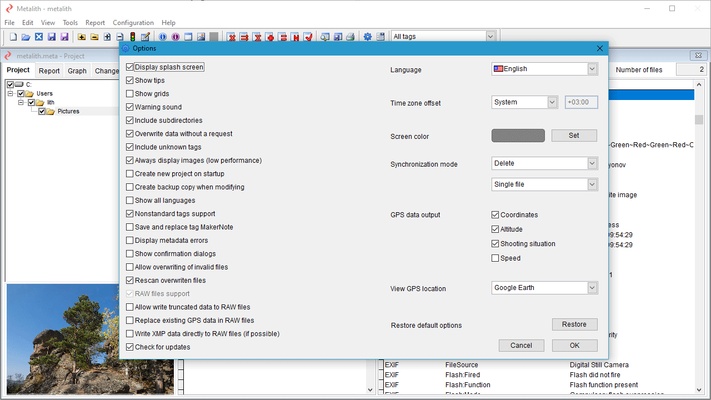Open the View GPS location Google Earth dropdown

(545, 288)
